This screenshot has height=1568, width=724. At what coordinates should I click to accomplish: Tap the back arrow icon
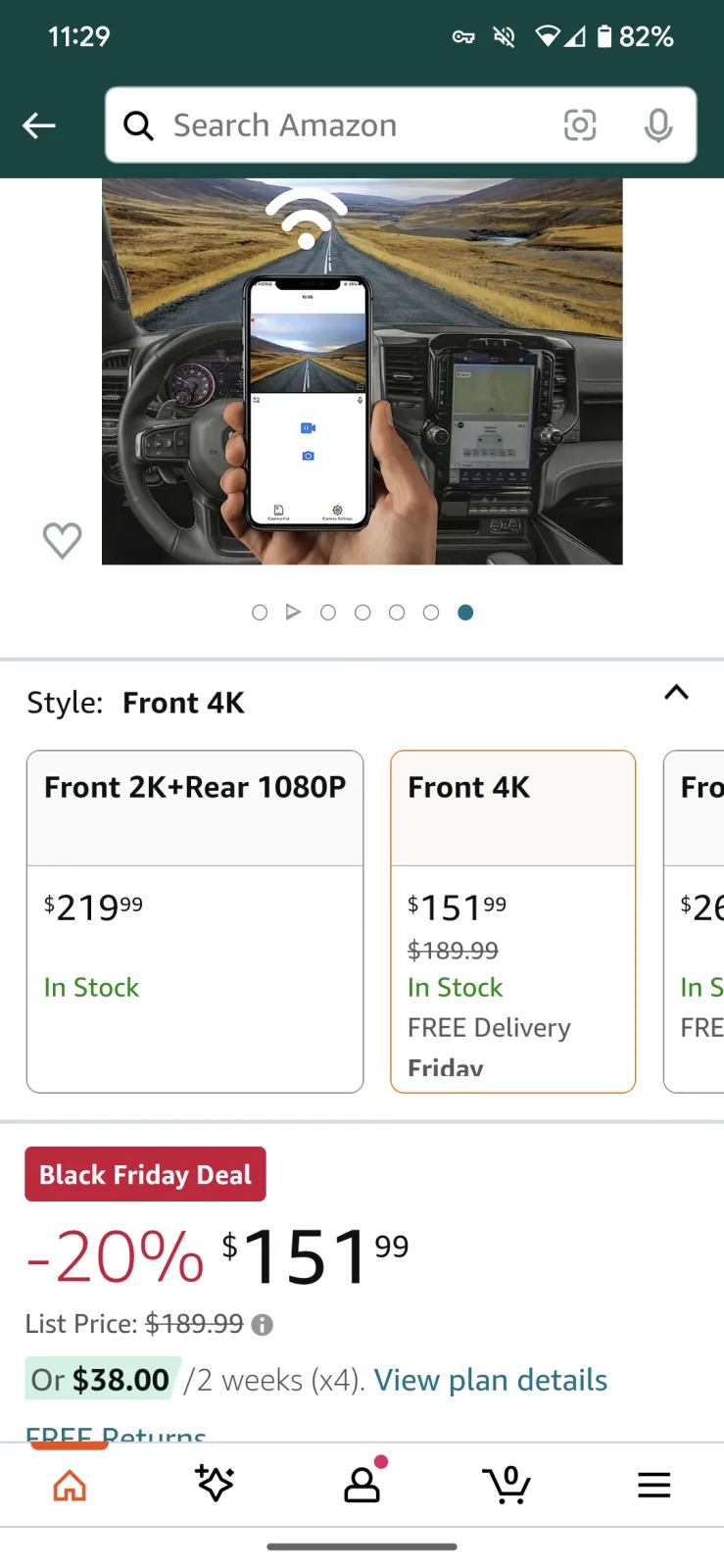pyautogui.click(x=39, y=125)
